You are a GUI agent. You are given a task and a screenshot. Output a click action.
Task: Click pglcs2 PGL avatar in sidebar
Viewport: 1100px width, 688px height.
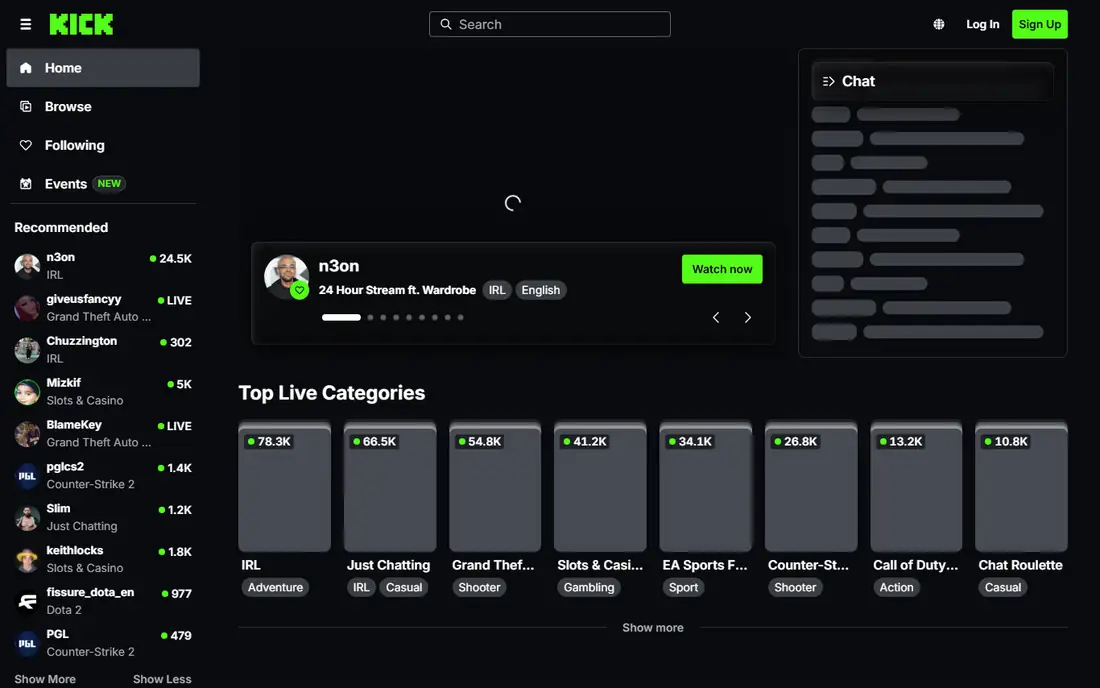(27, 475)
